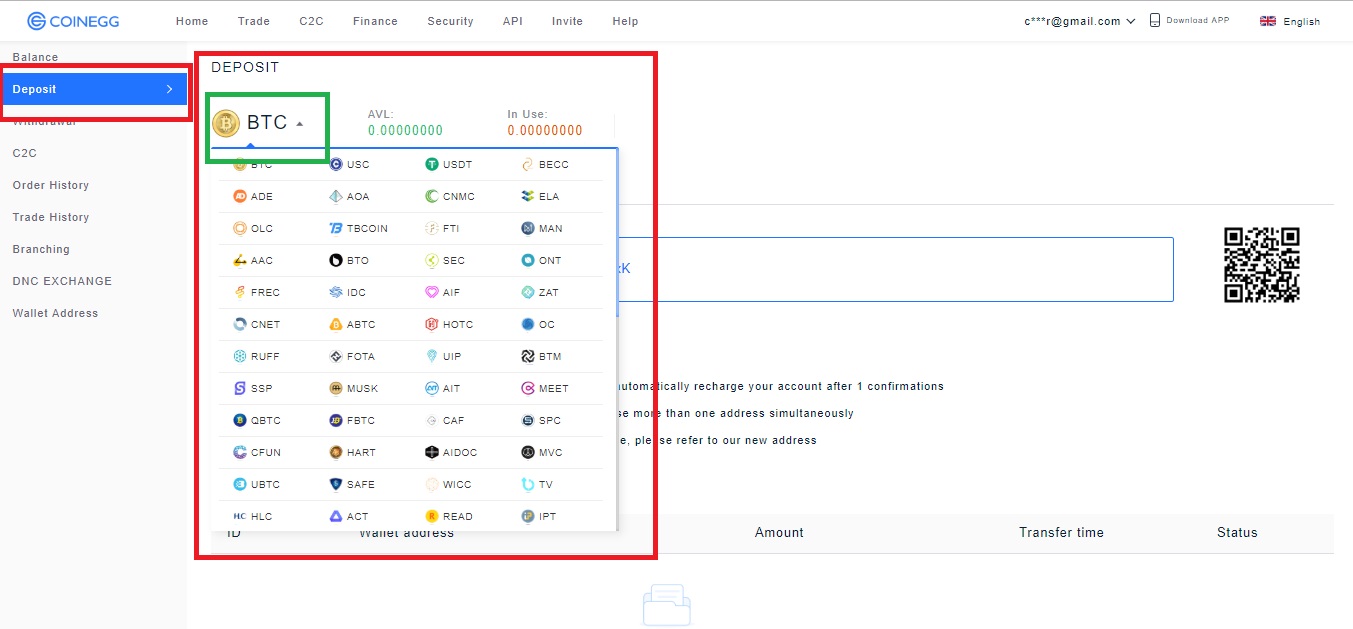Viewport: 1353px width, 629px height.
Task: Click the MAN coin icon
Action: pos(528,228)
